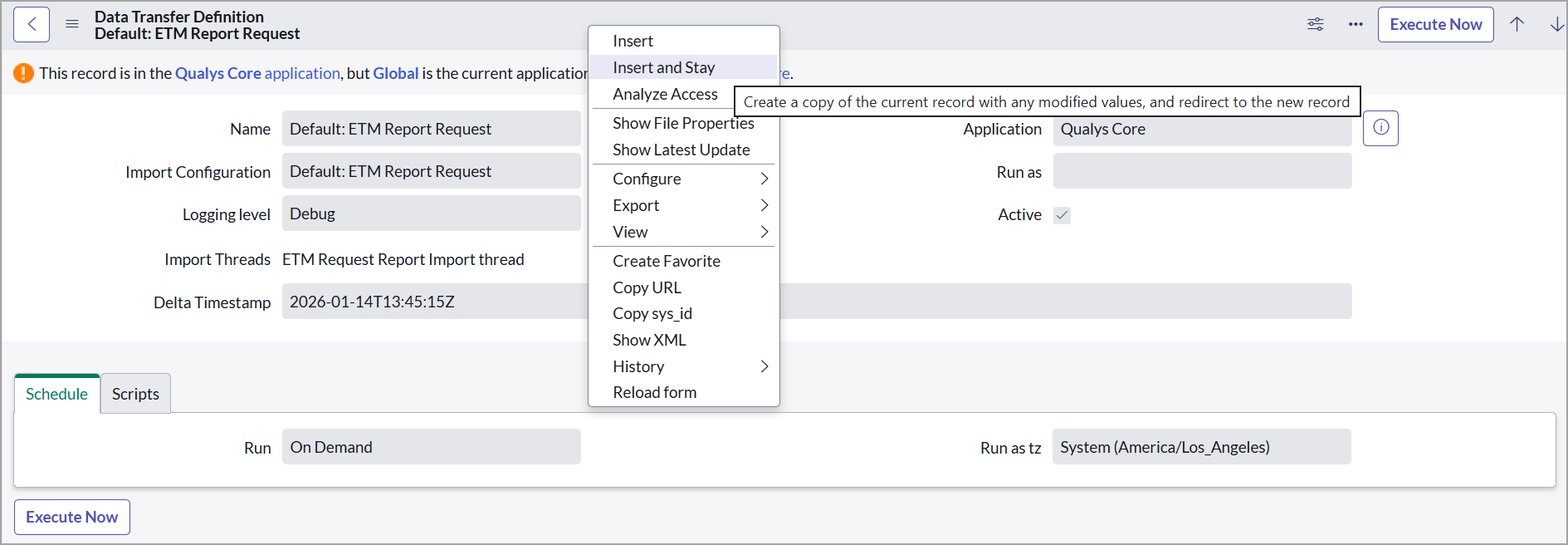Click the Import Configuration field
The image size is (1568, 545).
(x=432, y=171)
